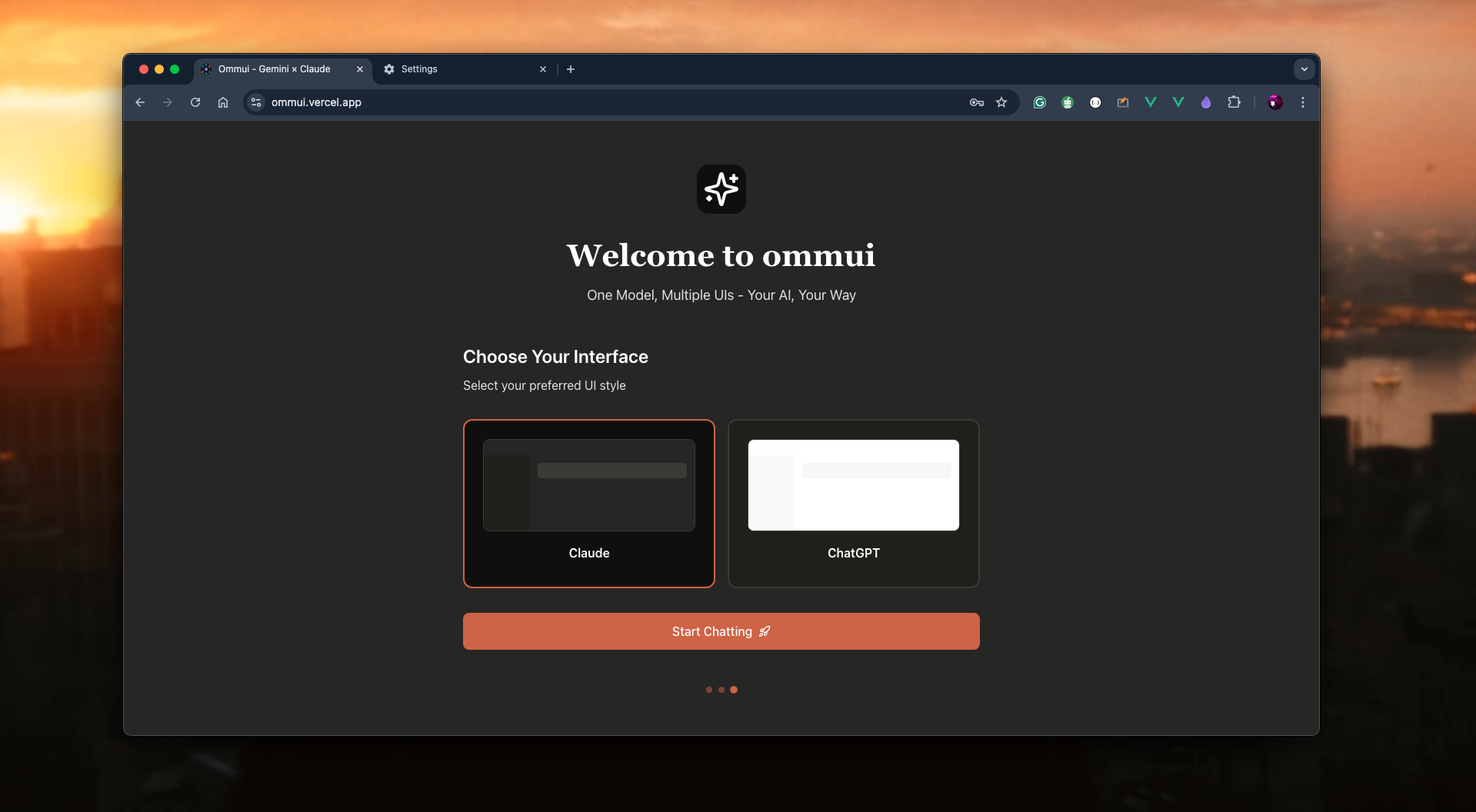
Task: Go forward in browser history
Action: pyautogui.click(x=168, y=102)
